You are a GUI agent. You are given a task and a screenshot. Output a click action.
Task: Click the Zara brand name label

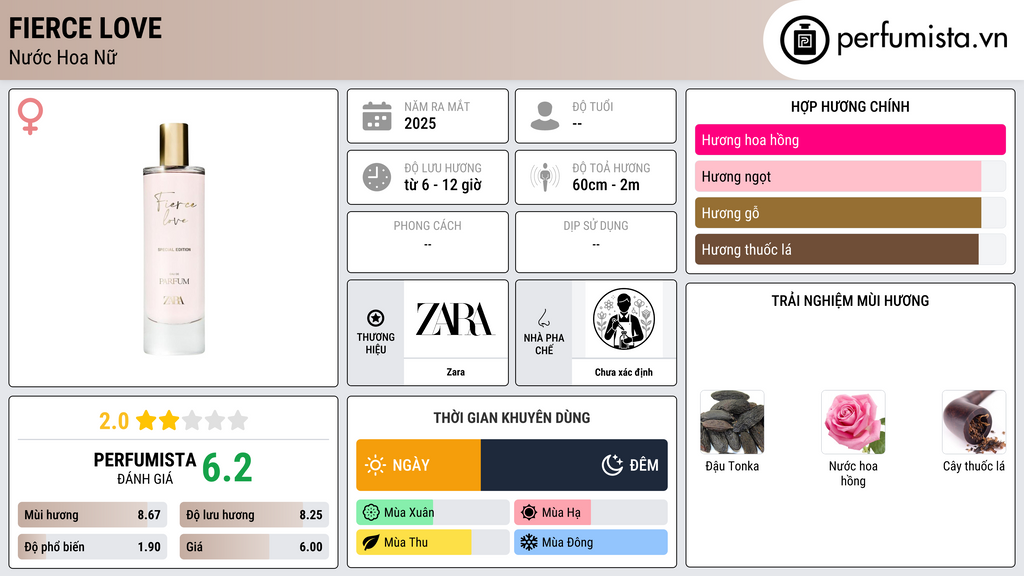(x=455, y=372)
